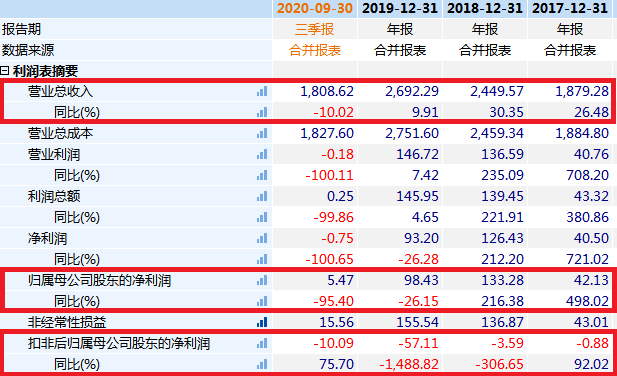Click the 92.02 growth cell
The height and width of the screenshot is (376, 617).
pyautogui.click(x=591, y=365)
